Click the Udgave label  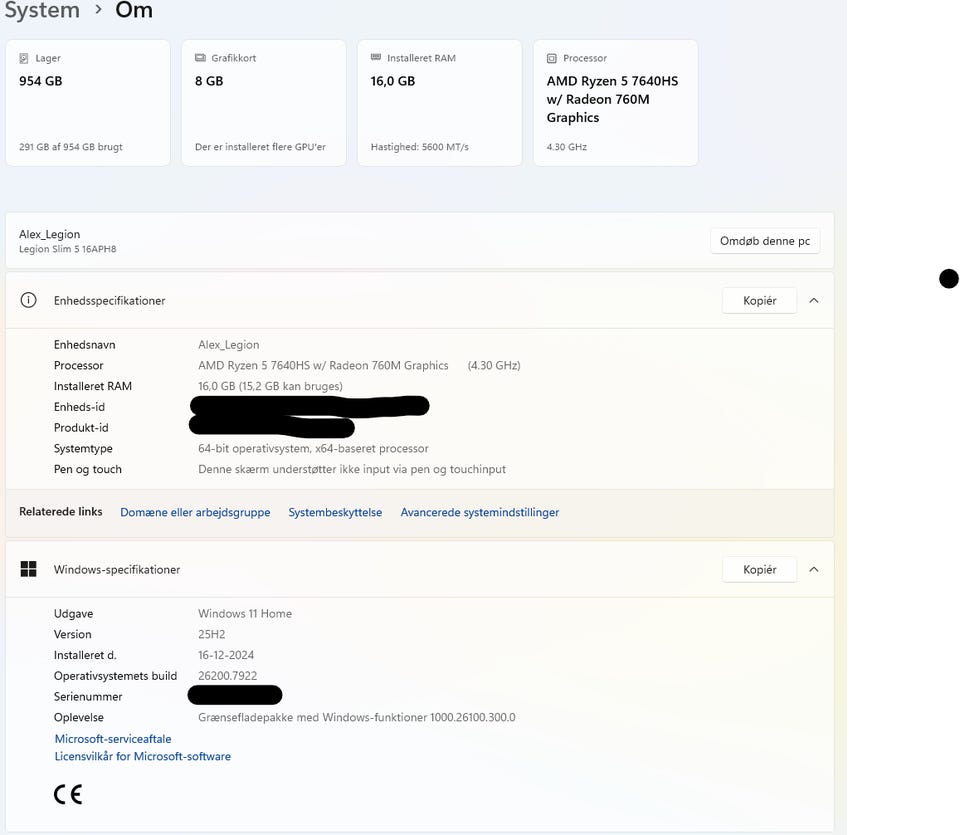73,613
